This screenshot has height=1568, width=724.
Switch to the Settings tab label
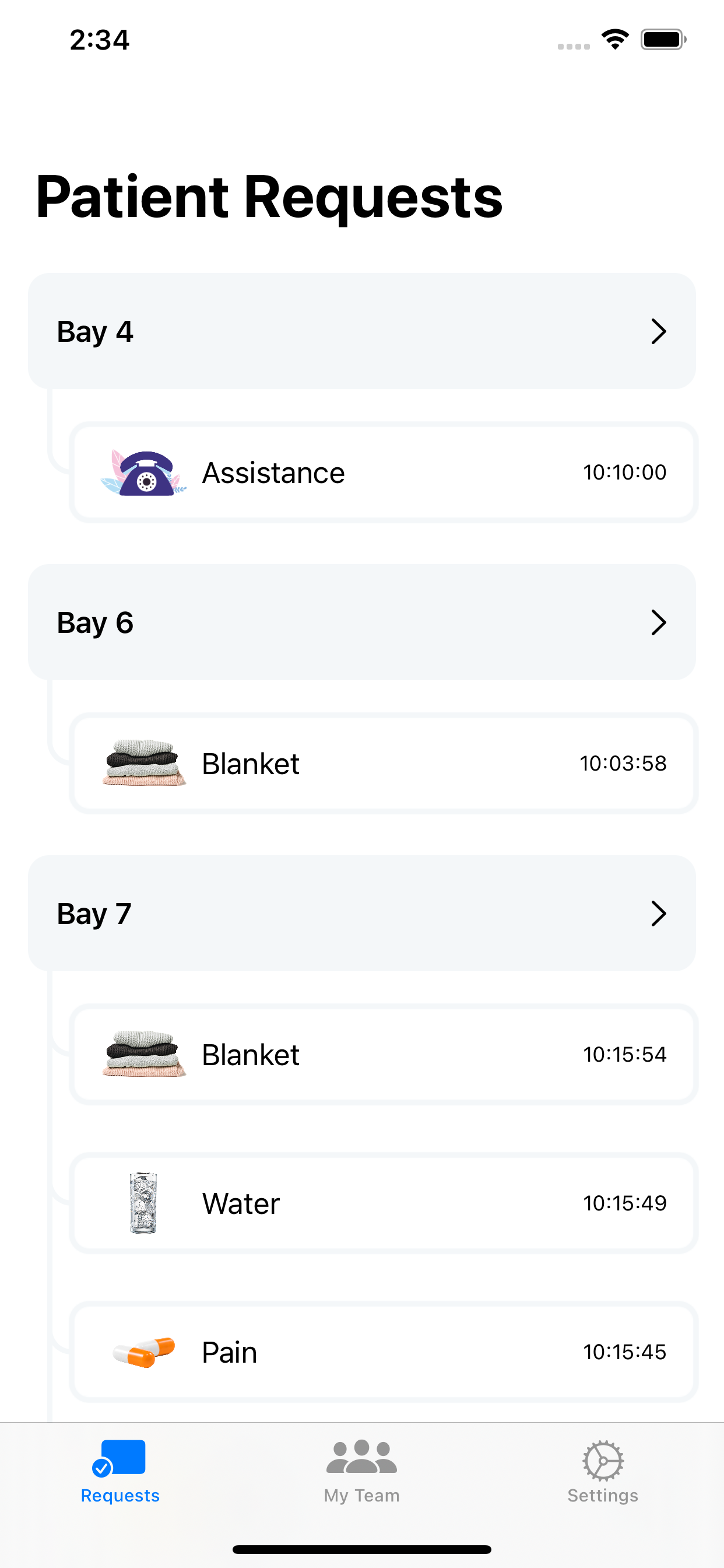(602, 1496)
